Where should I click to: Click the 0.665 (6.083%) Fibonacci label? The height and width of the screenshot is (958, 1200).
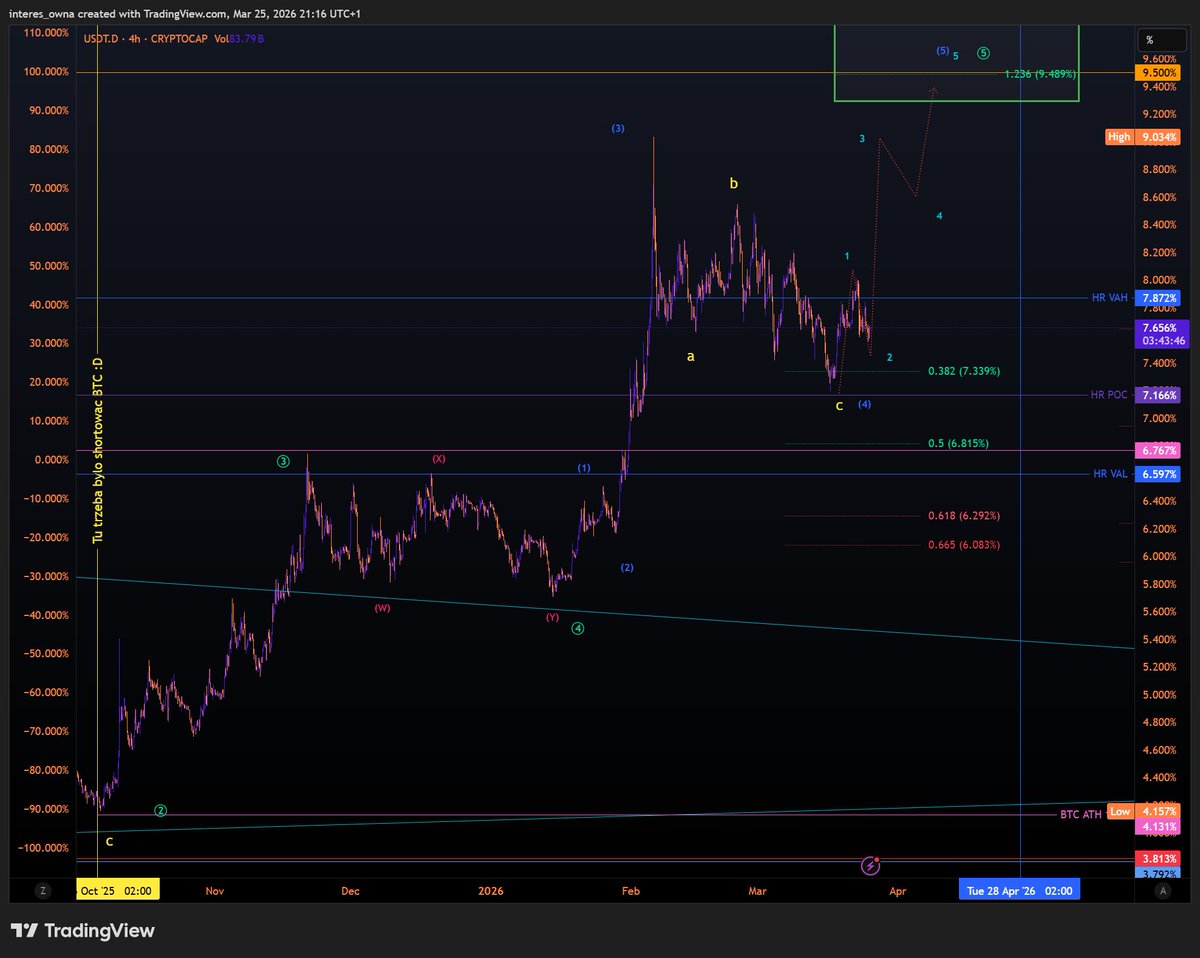pyautogui.click(x=964, y=545)
